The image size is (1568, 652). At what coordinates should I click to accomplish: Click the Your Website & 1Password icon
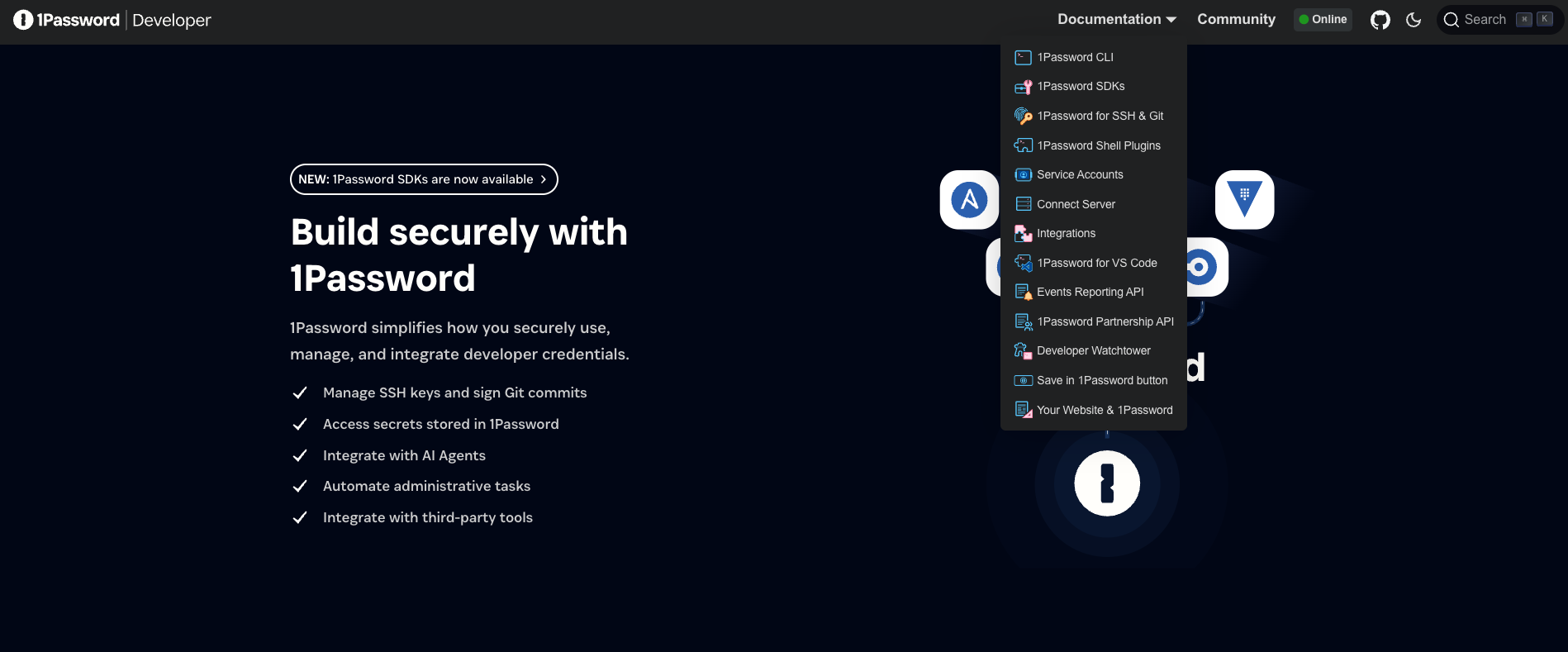(1023, 410)
